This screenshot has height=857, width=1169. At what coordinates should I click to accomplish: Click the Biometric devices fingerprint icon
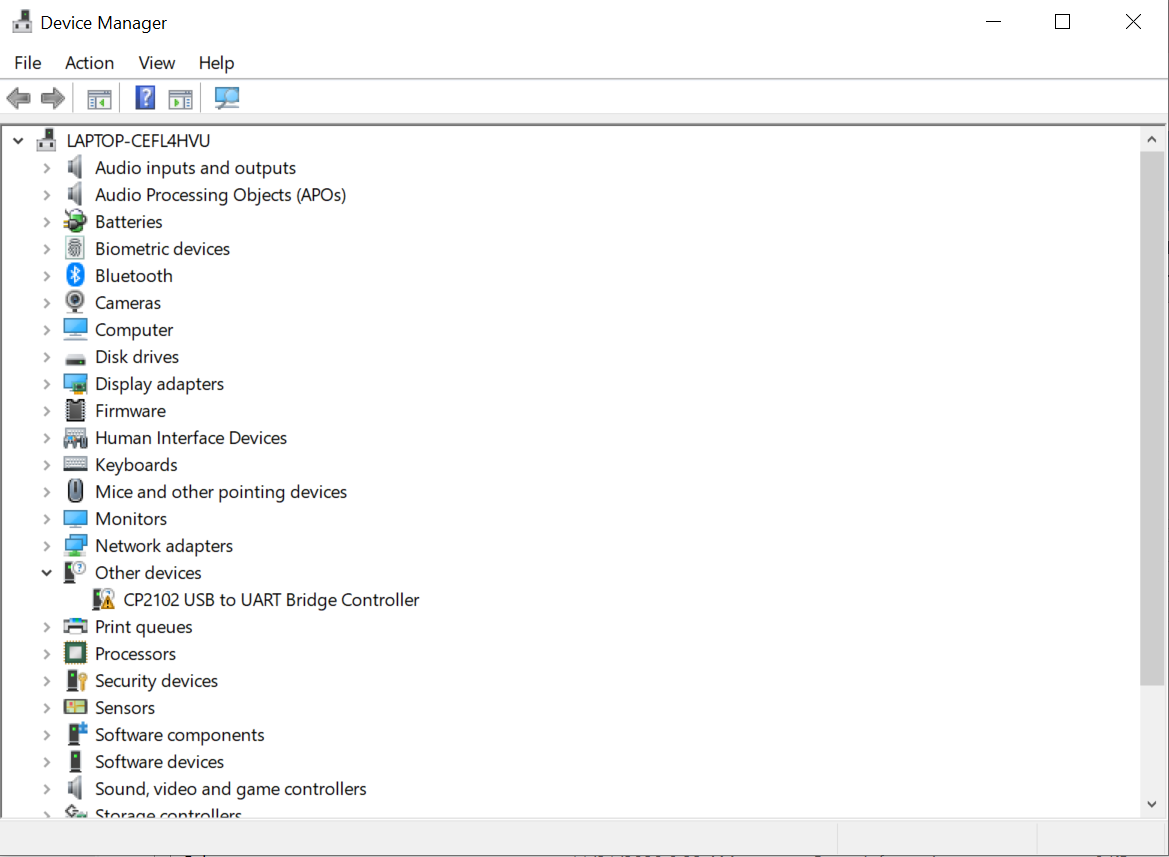75,248
